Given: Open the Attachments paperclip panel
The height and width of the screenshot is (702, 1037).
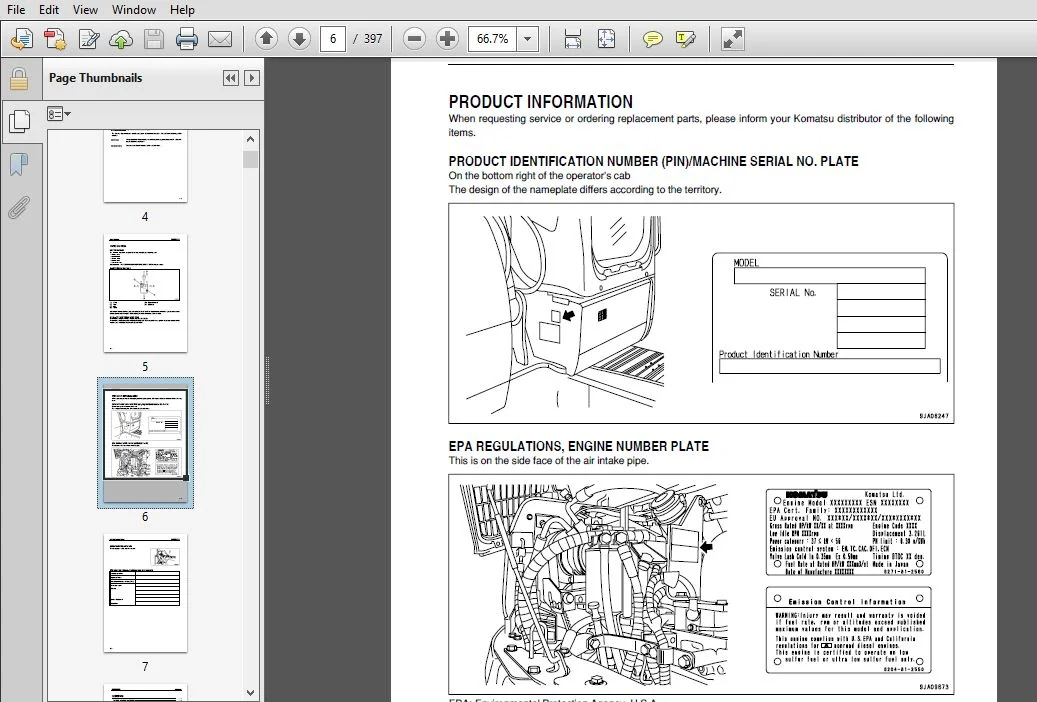Looking at the screenshot, I should tap(19, 207).
